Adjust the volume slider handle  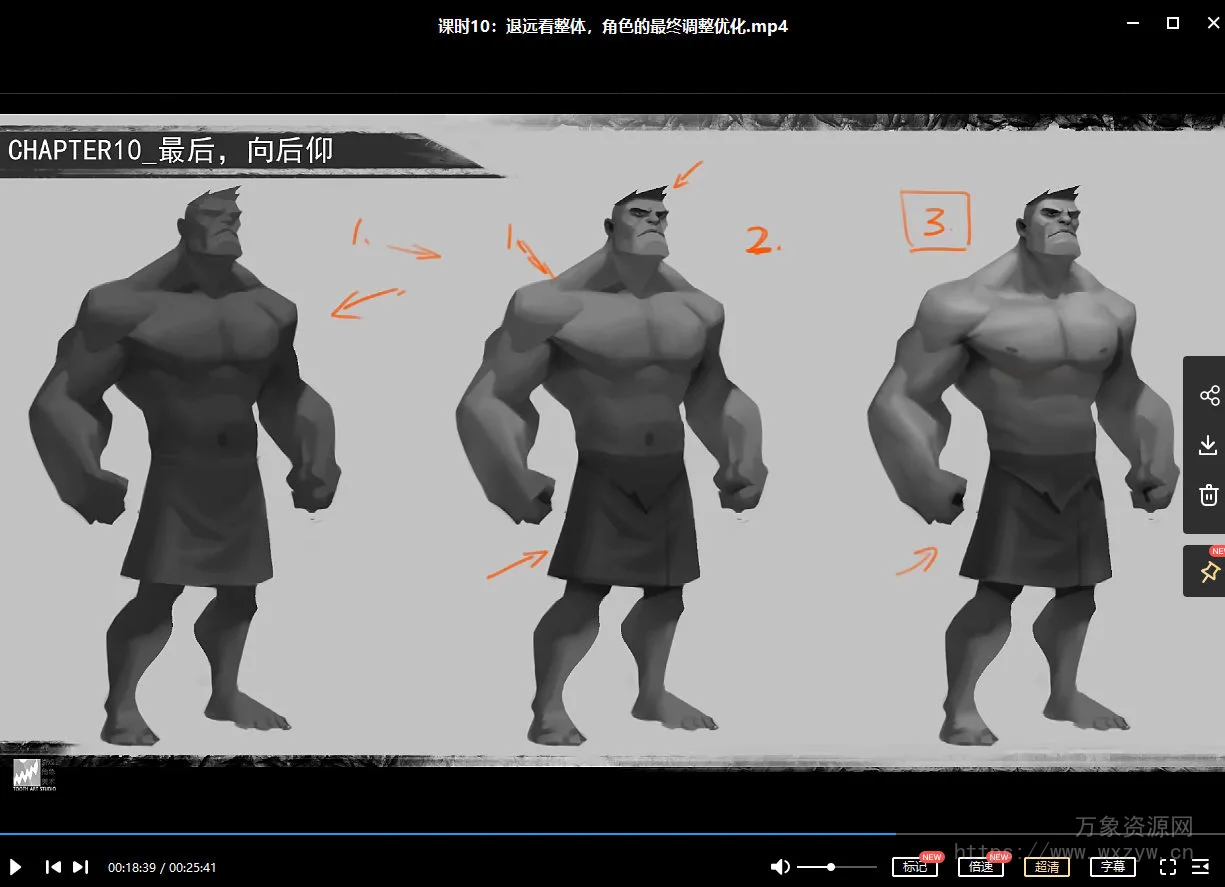pos(831,867)
